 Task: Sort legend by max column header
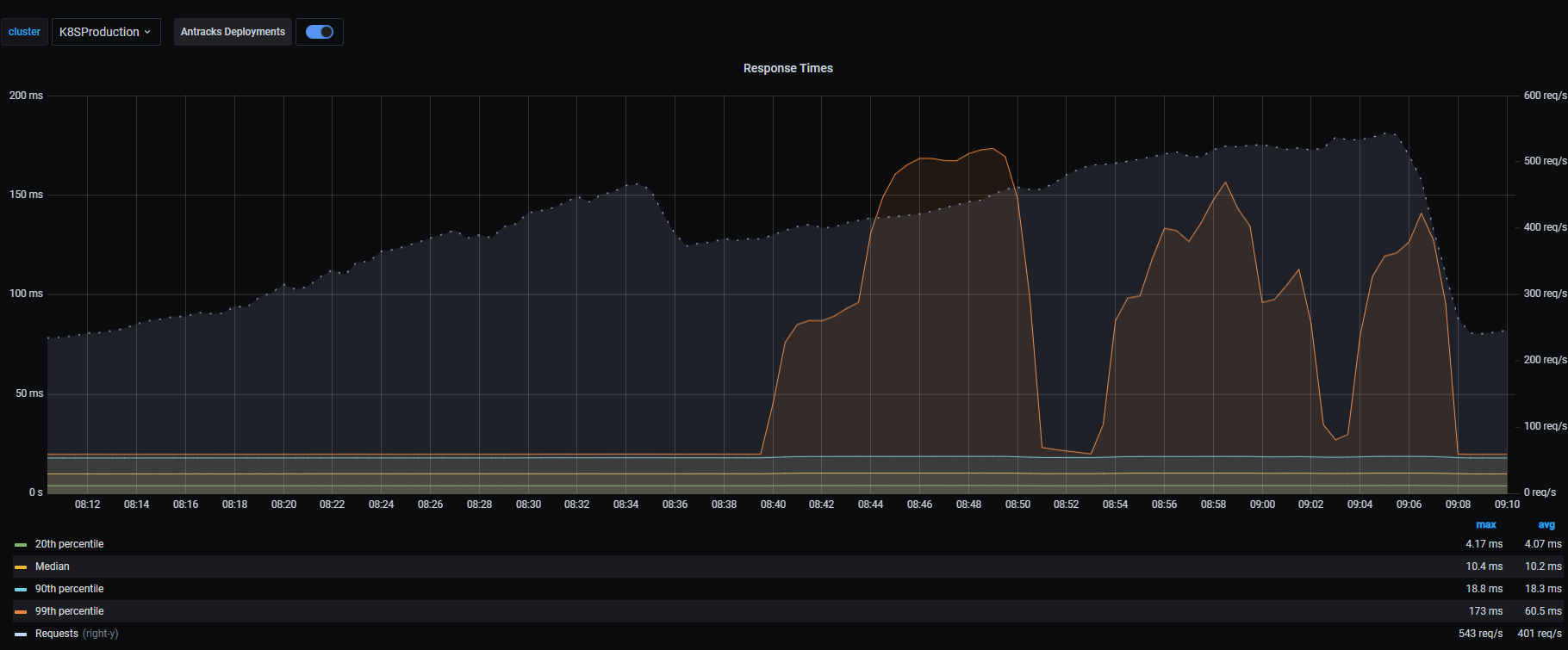pos(1486,524)
